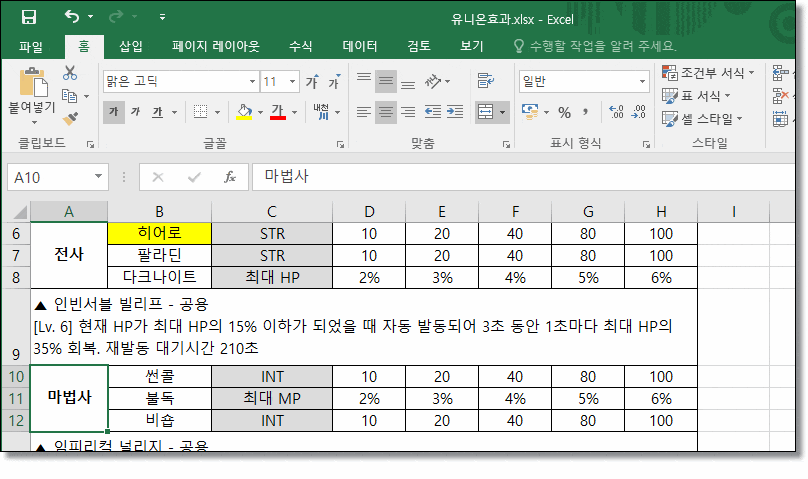Open the Customize Quick Access Toolbar dropdown
Screen dimensions: 808x479
coord(162,17)
